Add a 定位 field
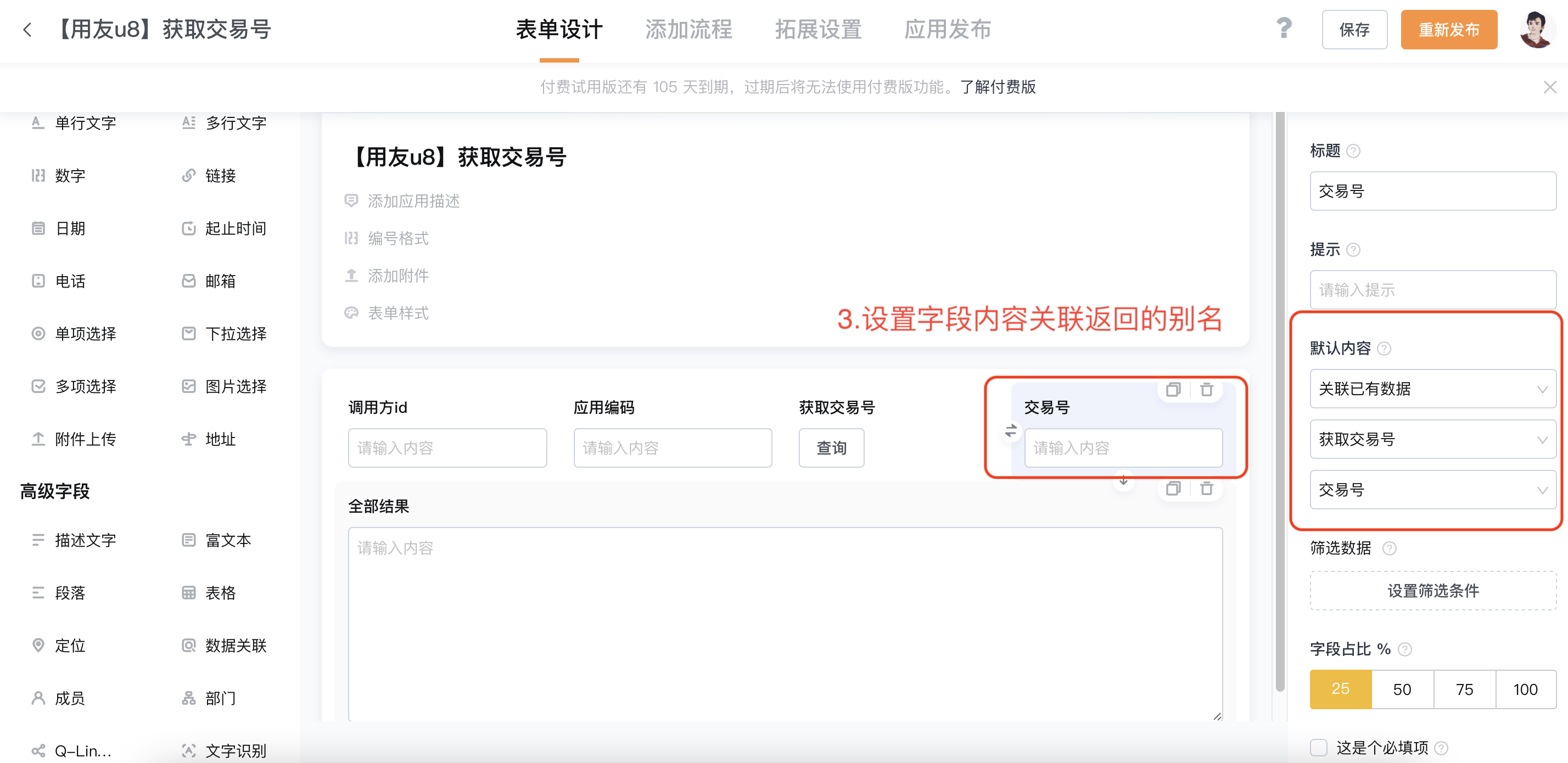Image resolution: width=1568 pixels, height=763 pixels. (58, 645)
